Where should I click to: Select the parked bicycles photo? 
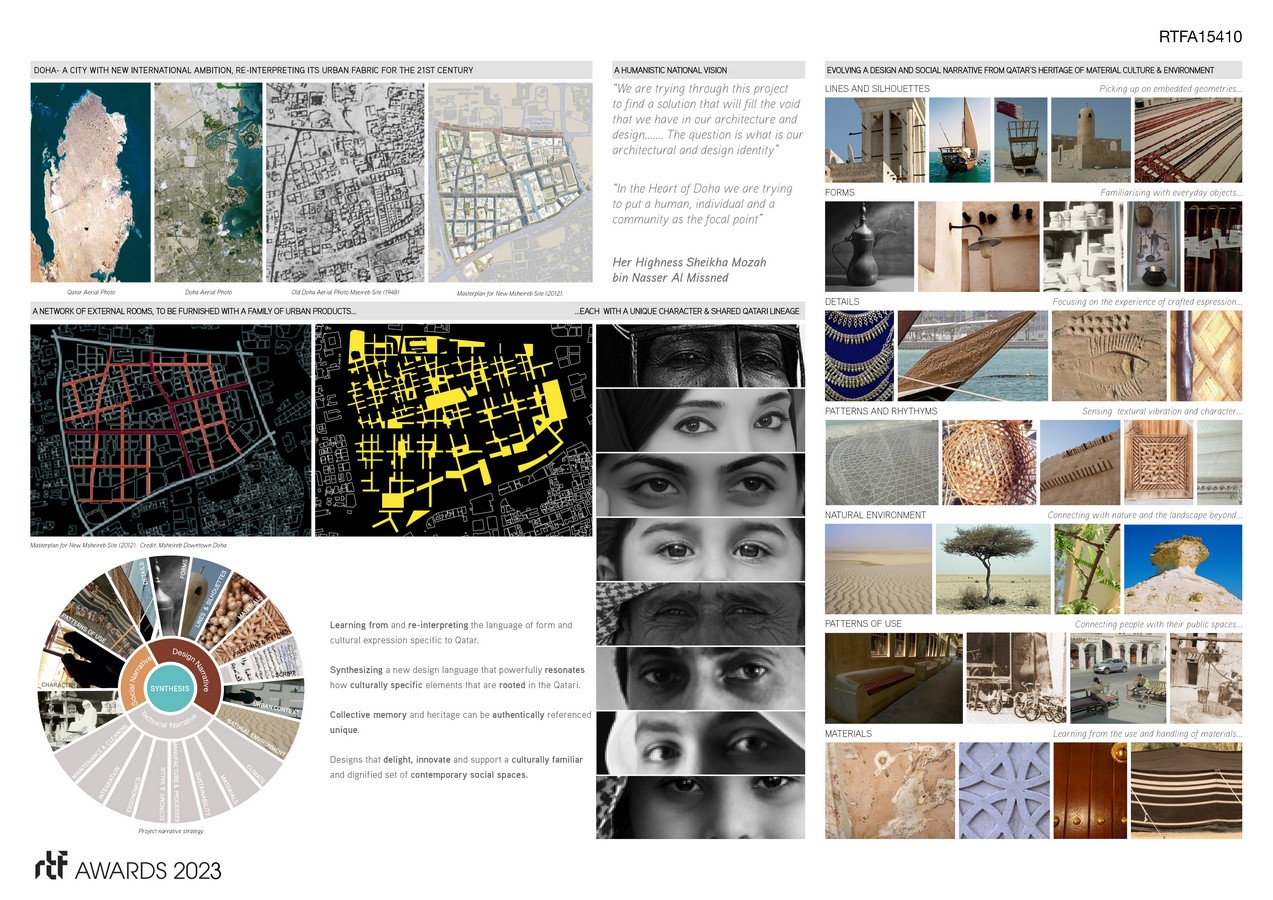[1013, 678]
